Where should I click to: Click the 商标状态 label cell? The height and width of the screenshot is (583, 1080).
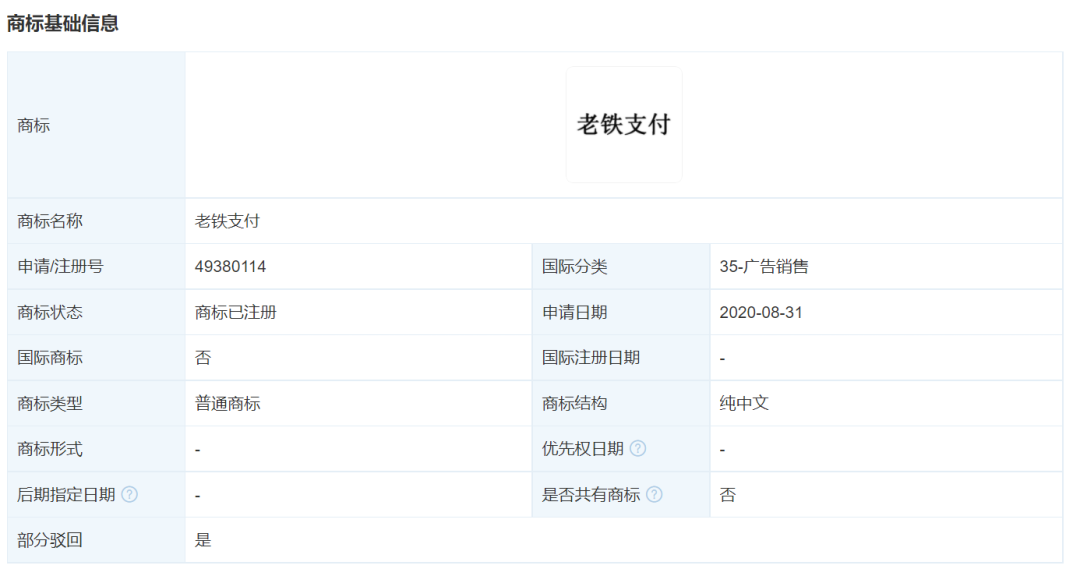tap(50, 312)
